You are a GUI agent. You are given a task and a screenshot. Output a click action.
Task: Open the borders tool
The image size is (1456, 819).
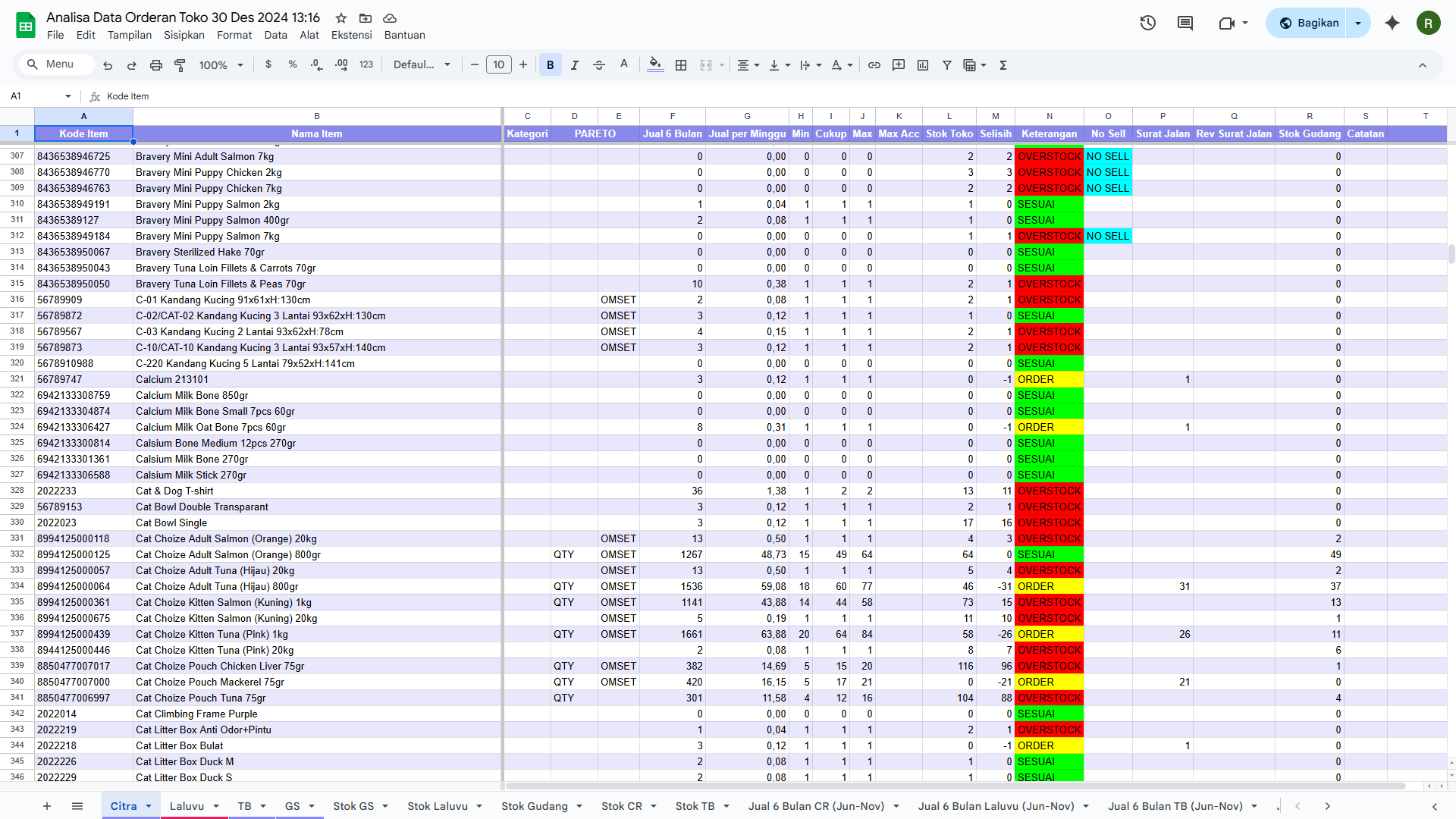click(681, 65)
